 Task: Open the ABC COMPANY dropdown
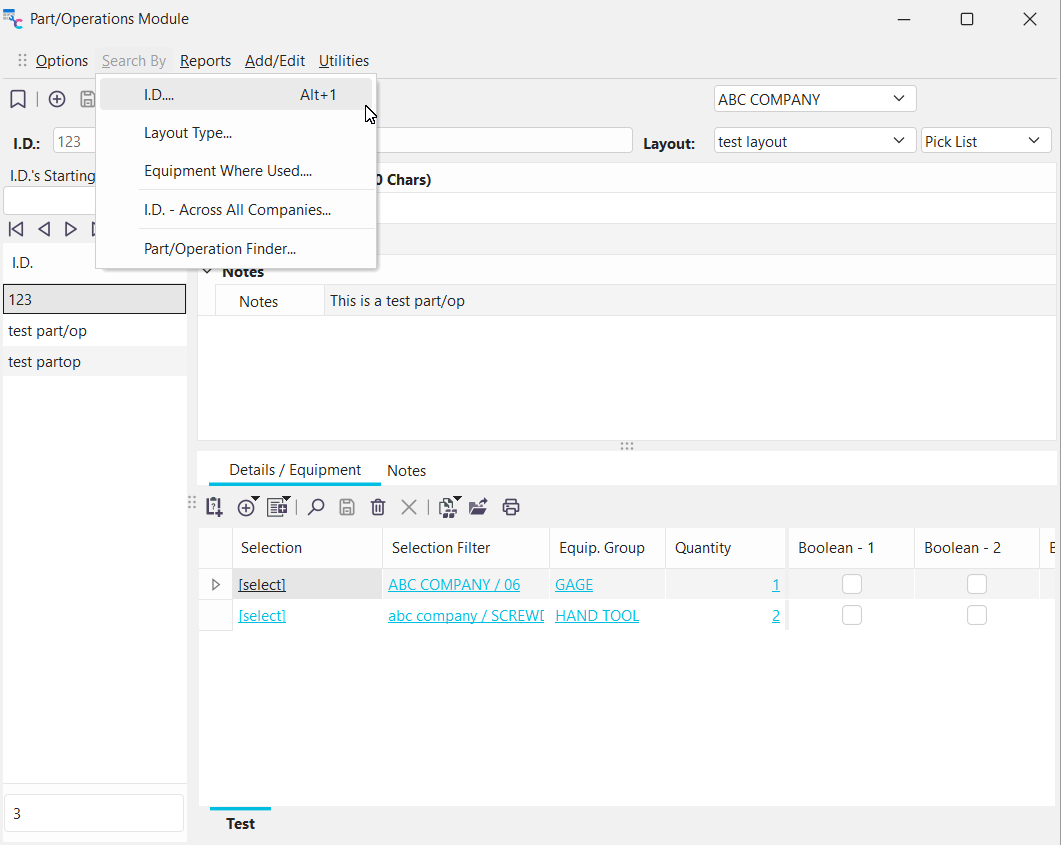(898, 99)
